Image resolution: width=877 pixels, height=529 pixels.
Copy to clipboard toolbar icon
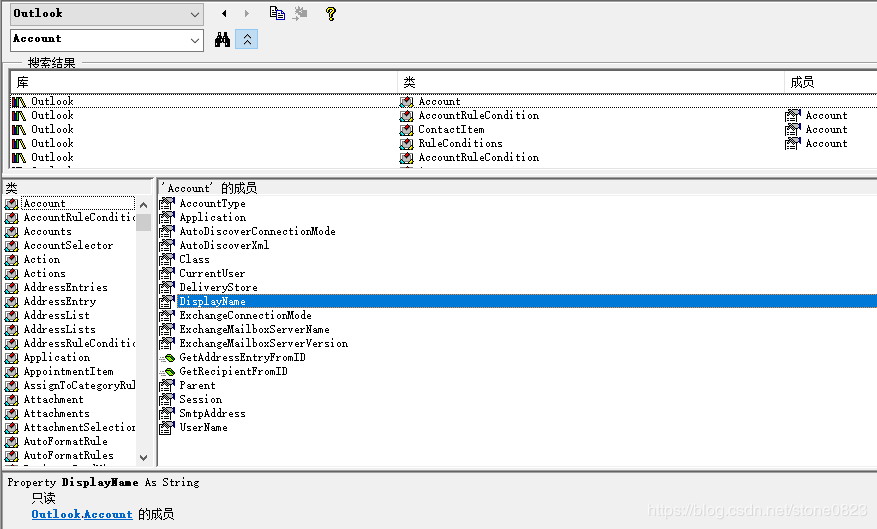point(277,13)
